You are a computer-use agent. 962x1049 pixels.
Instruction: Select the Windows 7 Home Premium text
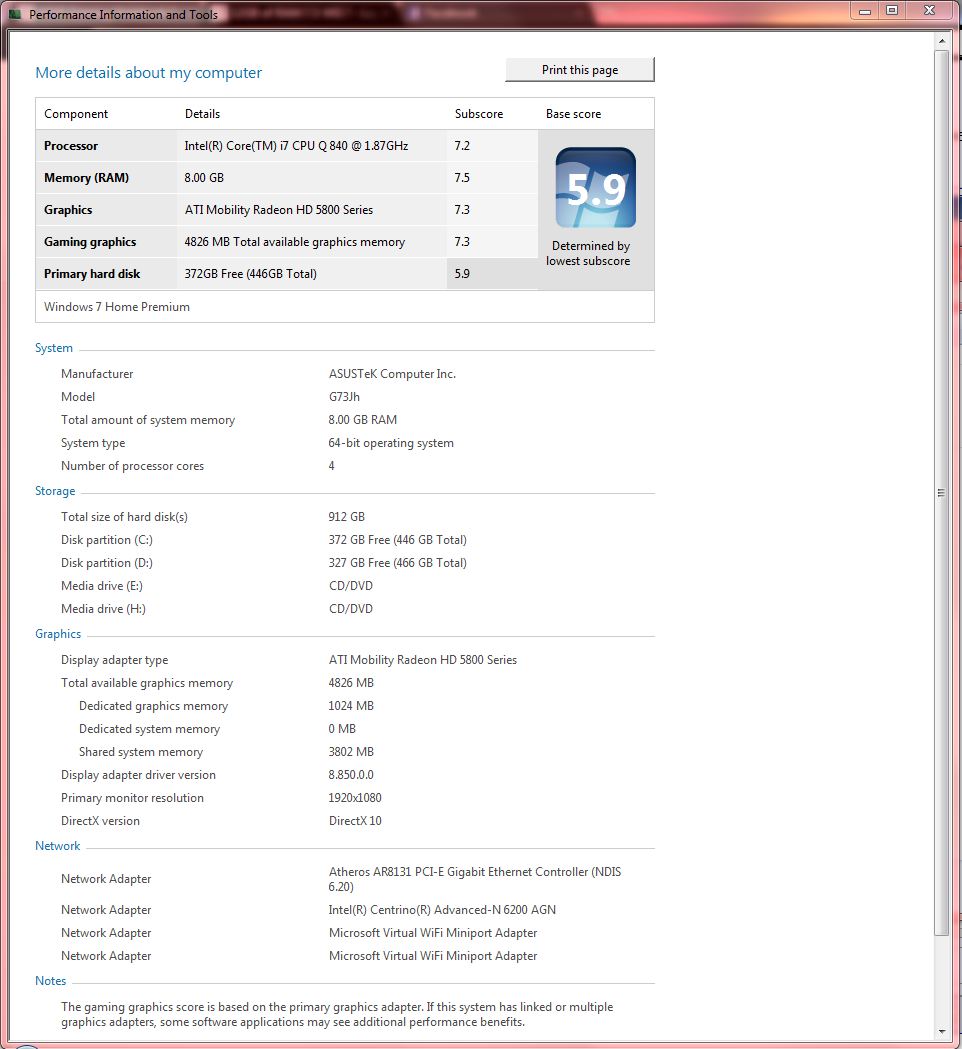pyautogui.click(x=117, y=307)
